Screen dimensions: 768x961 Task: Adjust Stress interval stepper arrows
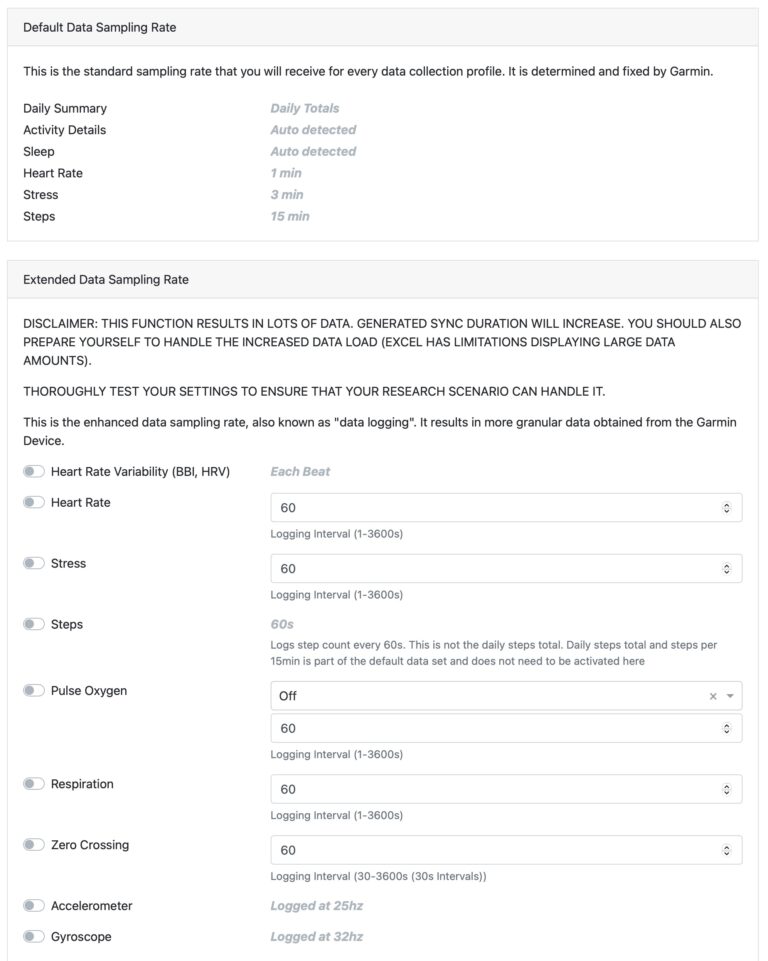click(x=726, y=569)
